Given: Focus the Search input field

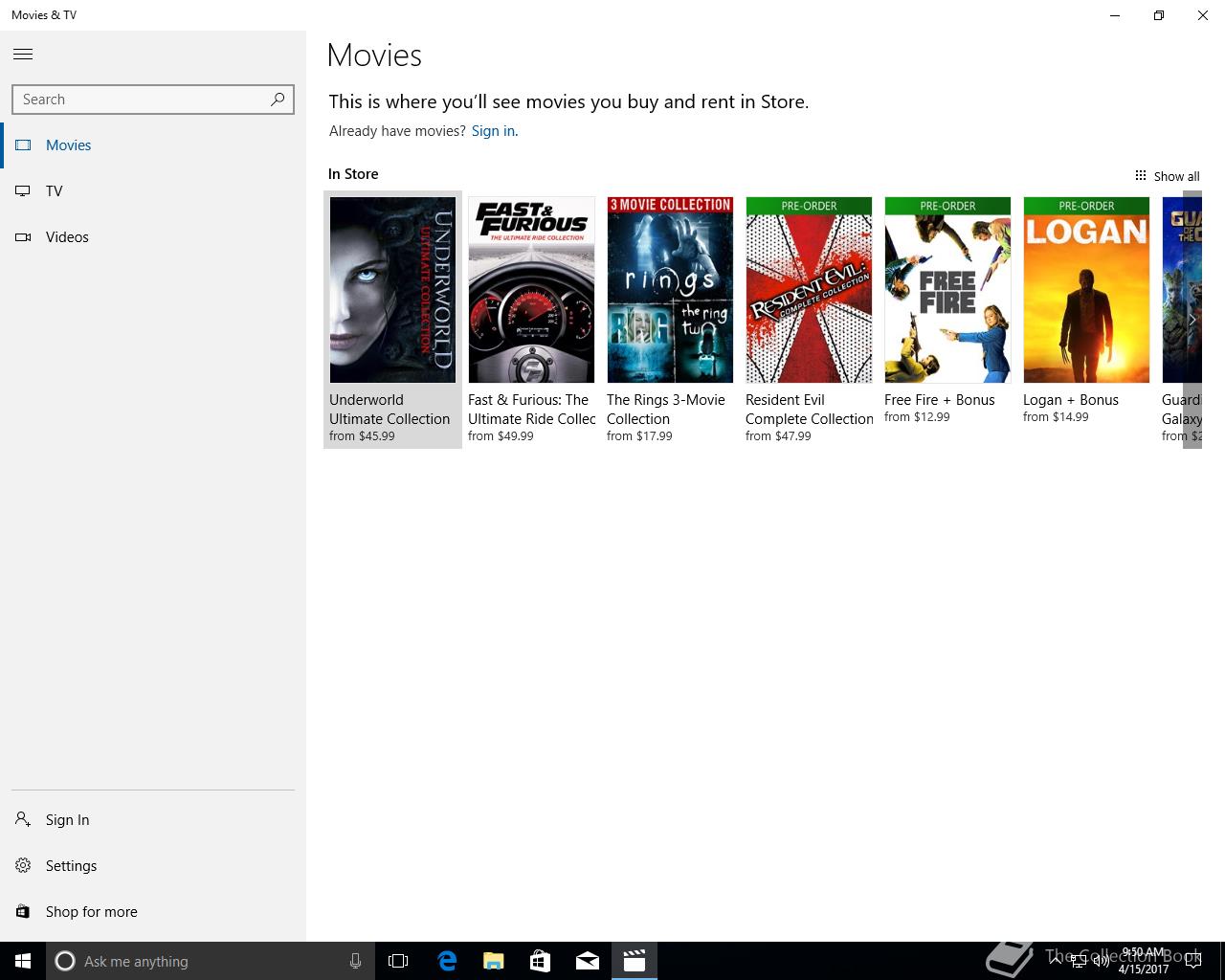Looking at the screenshot, I should tap(153, 100).
